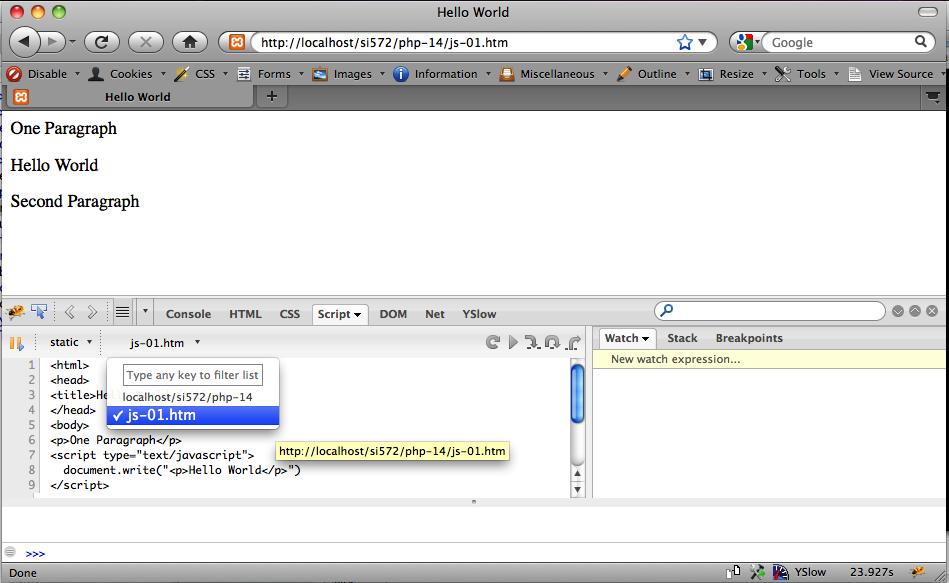The height and width of the screenshot is (583, 949).
Task: Select the Hello World browser tab
Action: (130, 97)
